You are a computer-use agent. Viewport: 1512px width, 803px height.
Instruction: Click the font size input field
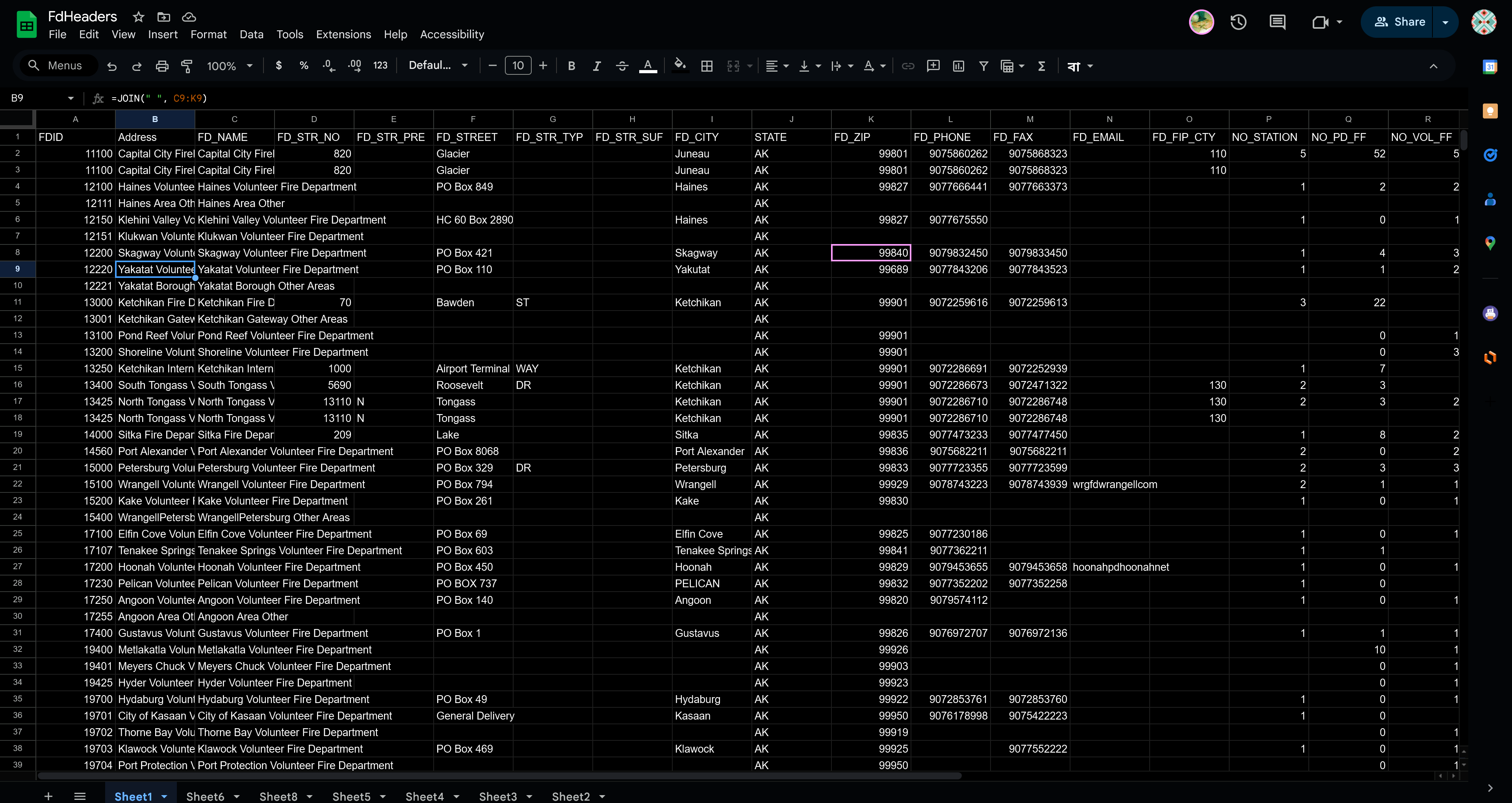pyautogui.click(x=518, y=66)
